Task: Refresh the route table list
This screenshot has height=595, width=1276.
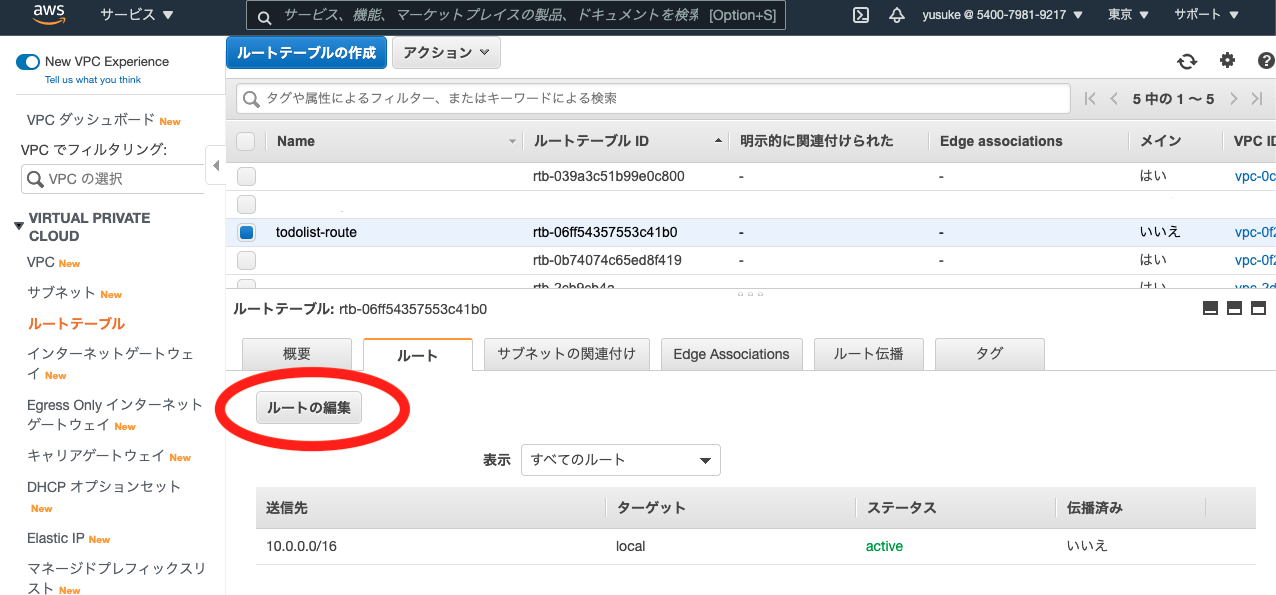Action: pos(1187,61)
